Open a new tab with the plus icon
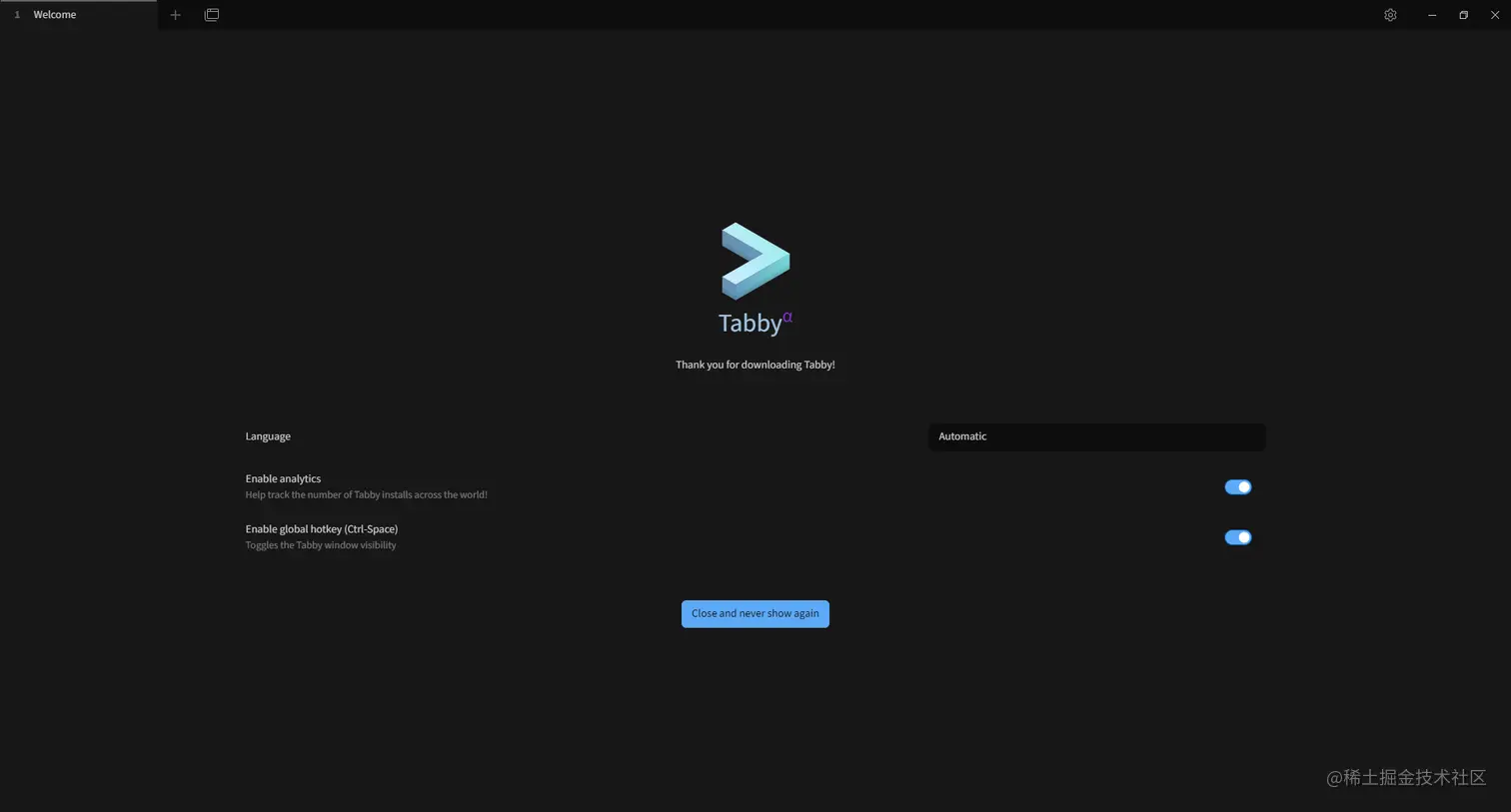The width and height of the screenshot is (1511, 812). click(176, 14)
